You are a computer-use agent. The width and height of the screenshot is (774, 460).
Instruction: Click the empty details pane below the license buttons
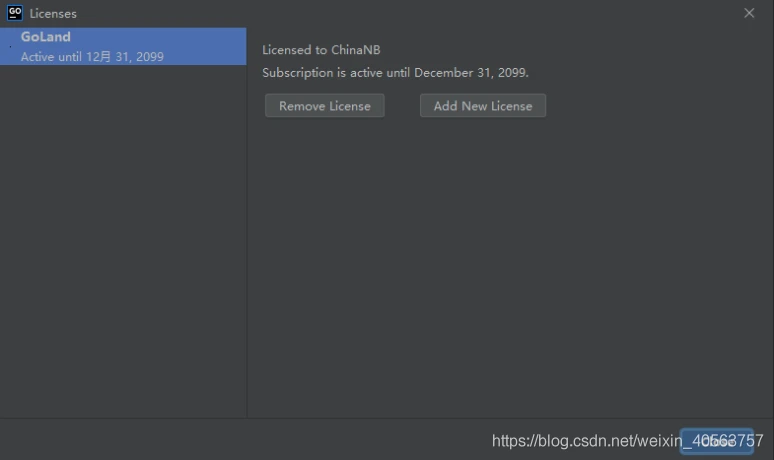click(x=510, y=267)
